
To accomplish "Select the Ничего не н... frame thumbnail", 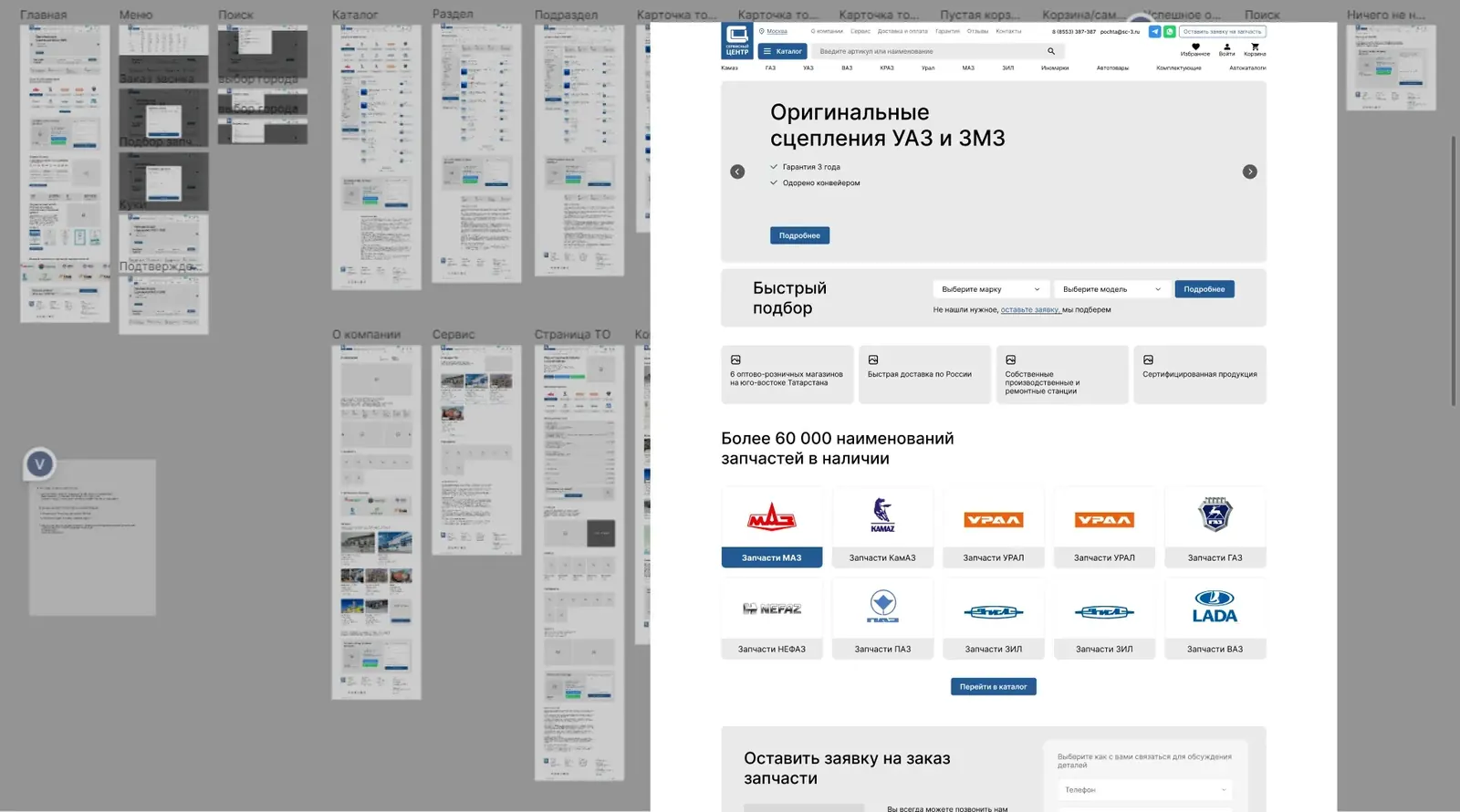I will [1391, 68].
